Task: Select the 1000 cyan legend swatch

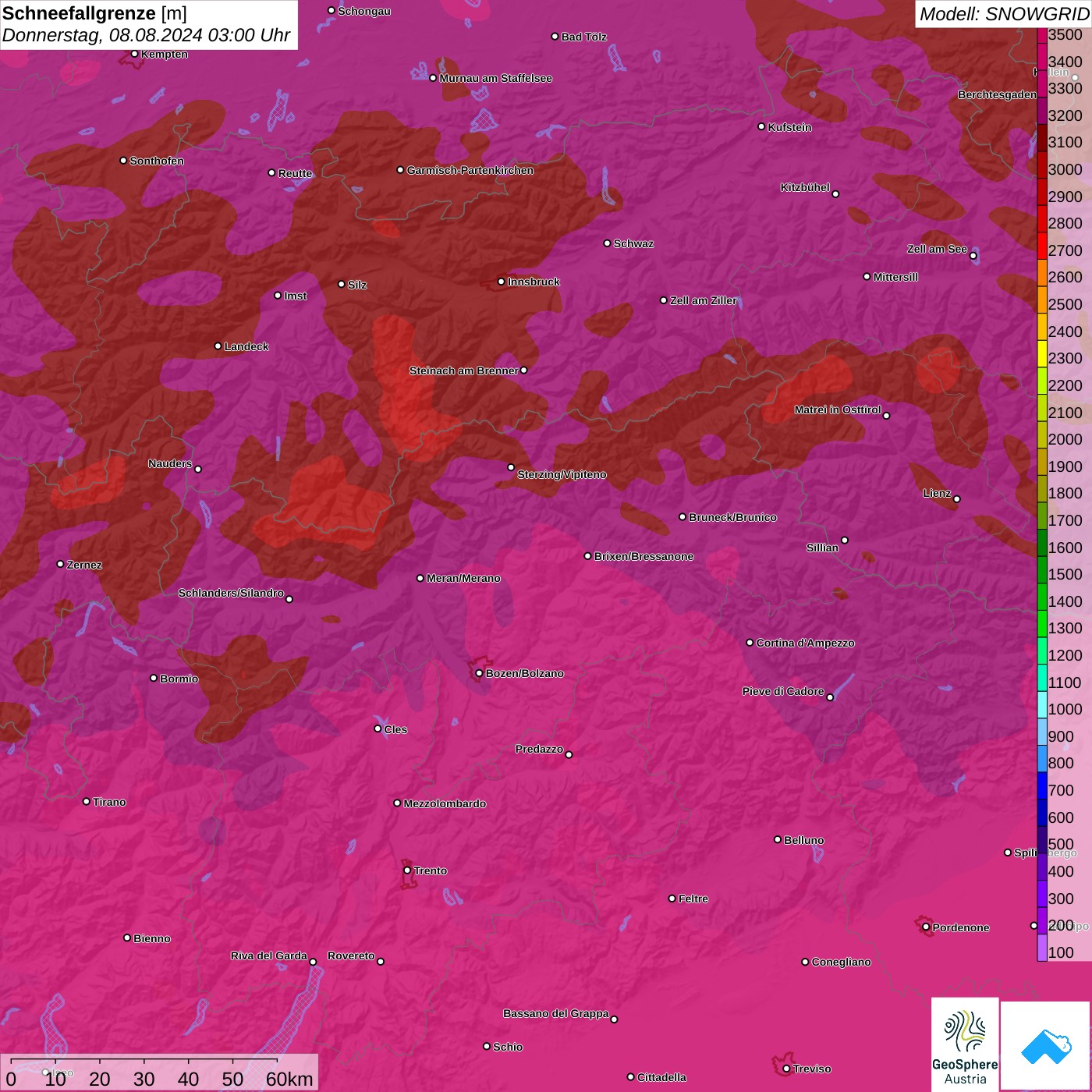Action: (x=1041, y=704)
